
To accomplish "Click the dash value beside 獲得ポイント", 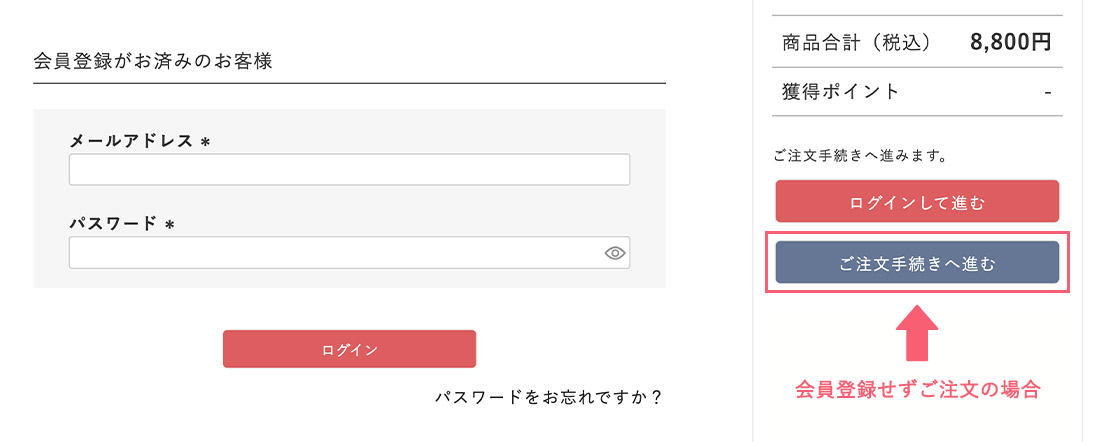I will [1047, 92].
